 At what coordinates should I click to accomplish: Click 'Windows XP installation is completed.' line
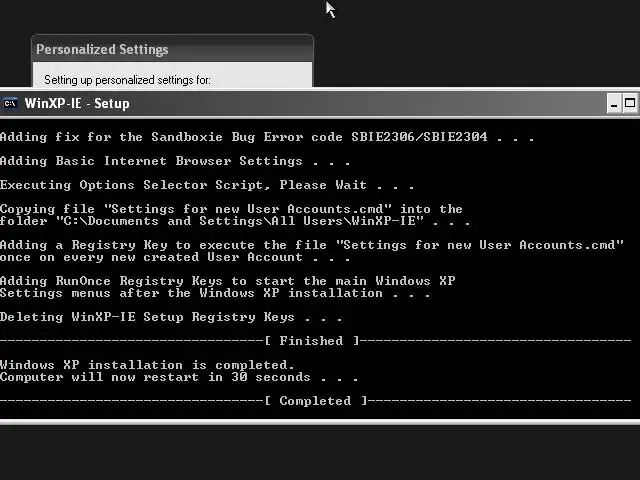(147, 365)
